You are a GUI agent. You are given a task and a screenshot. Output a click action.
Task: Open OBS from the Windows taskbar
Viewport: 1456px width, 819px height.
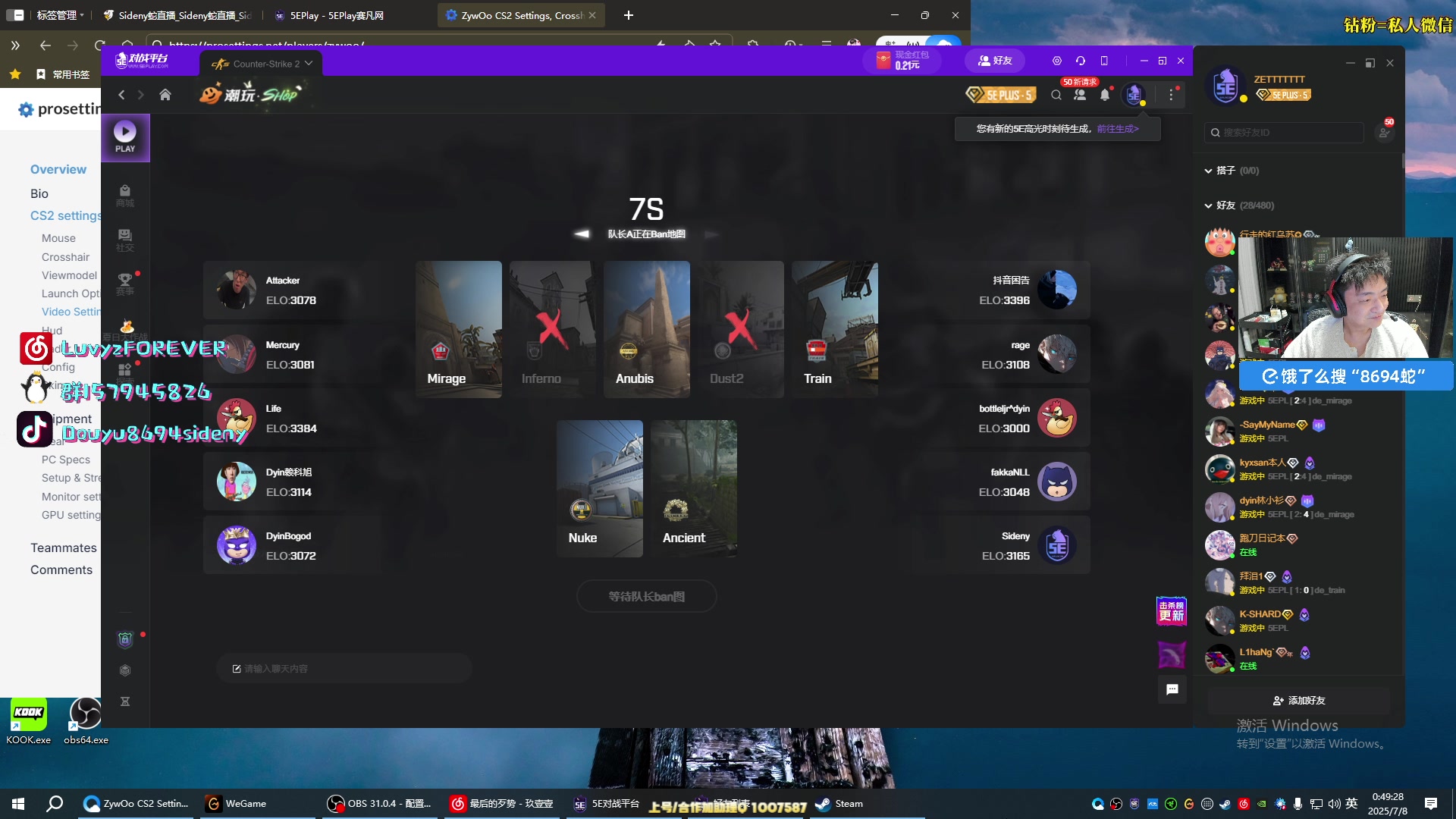click(379, 804)
